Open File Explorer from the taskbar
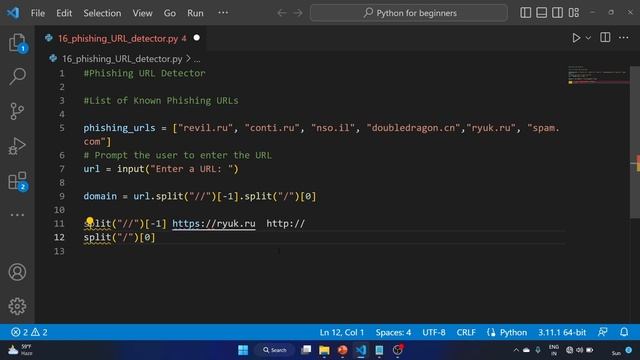This screenshot has width=640, height=360. coord(324,350)
